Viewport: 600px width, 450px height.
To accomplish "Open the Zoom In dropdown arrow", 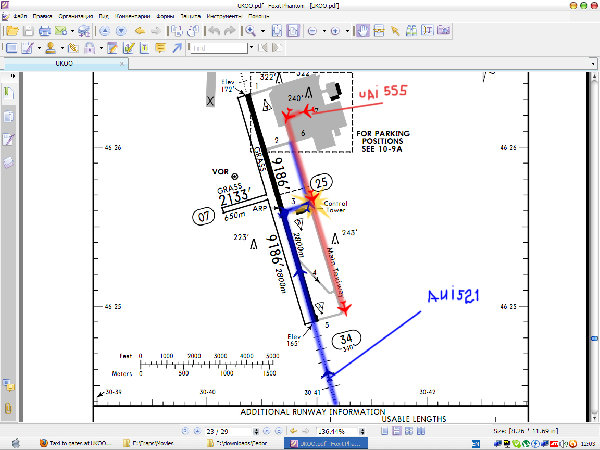I will 347,31.
